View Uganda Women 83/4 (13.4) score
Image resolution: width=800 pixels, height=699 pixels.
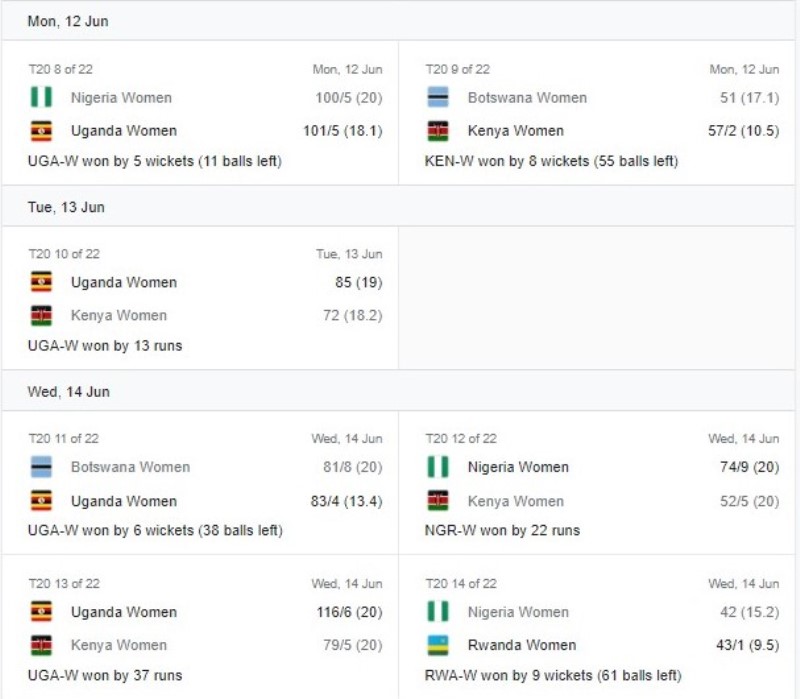(x=346, y=501)
